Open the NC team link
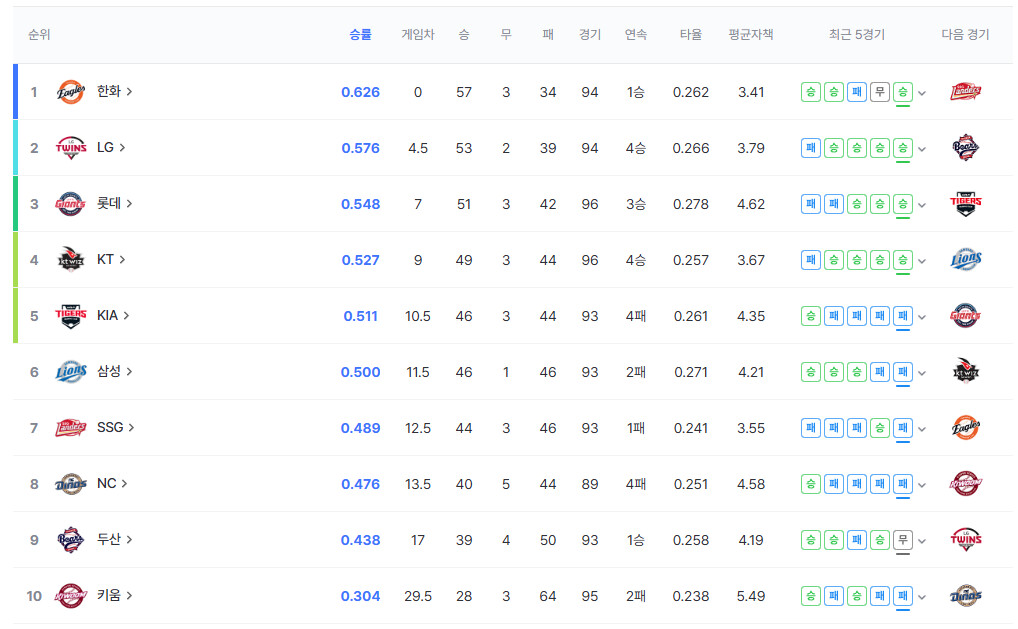The image size is (1018, 629). point(112,484)
